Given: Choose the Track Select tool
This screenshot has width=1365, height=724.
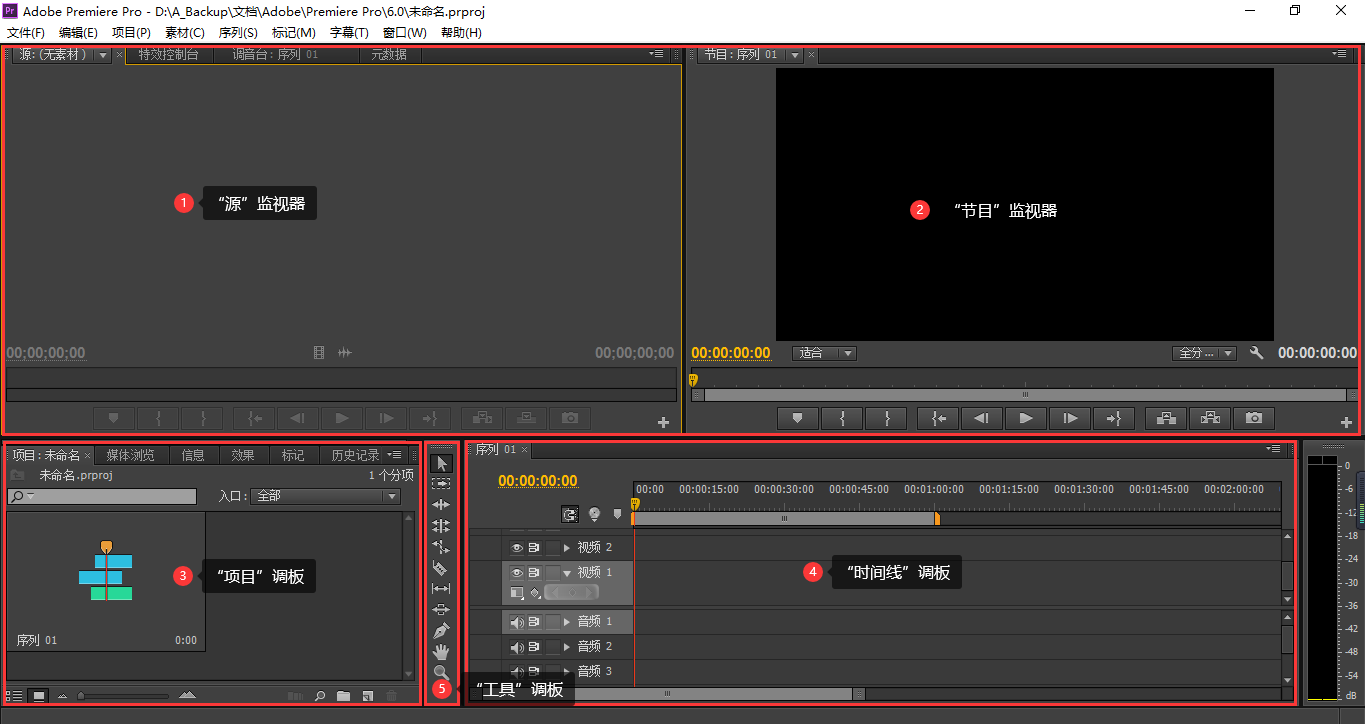Looking at the screenshot, I should point(441,483).
